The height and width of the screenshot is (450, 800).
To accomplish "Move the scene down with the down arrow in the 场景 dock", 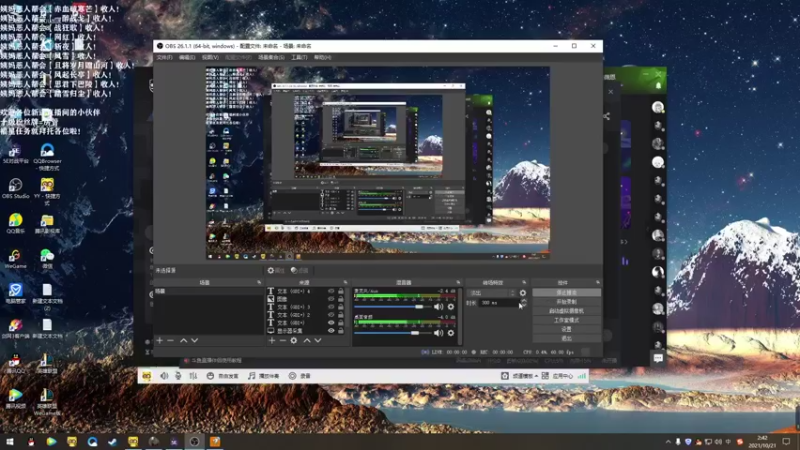I will pyautogui.click(x=194, y=340).
